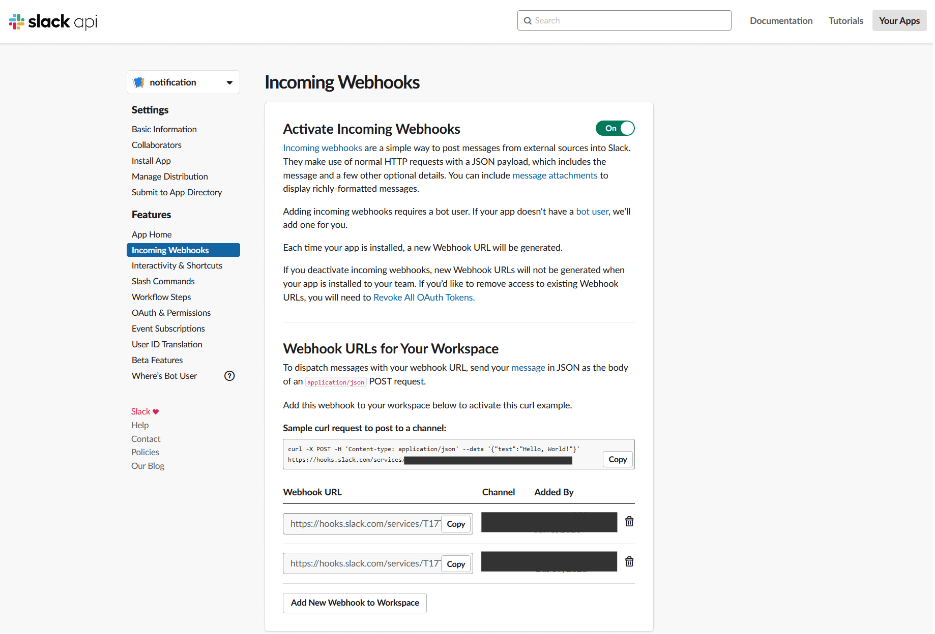
Task: Go to the Install App page
Action: pyautogui.click(x=151, y=161)
